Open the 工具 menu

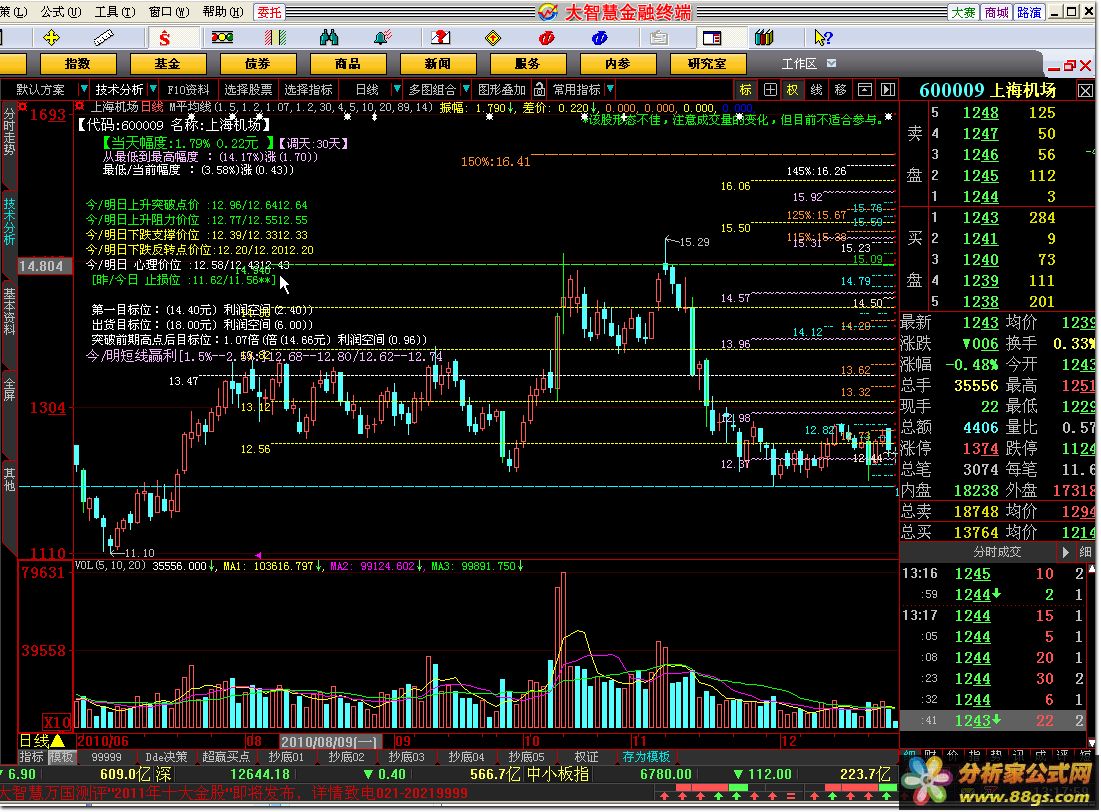[115, 12]
